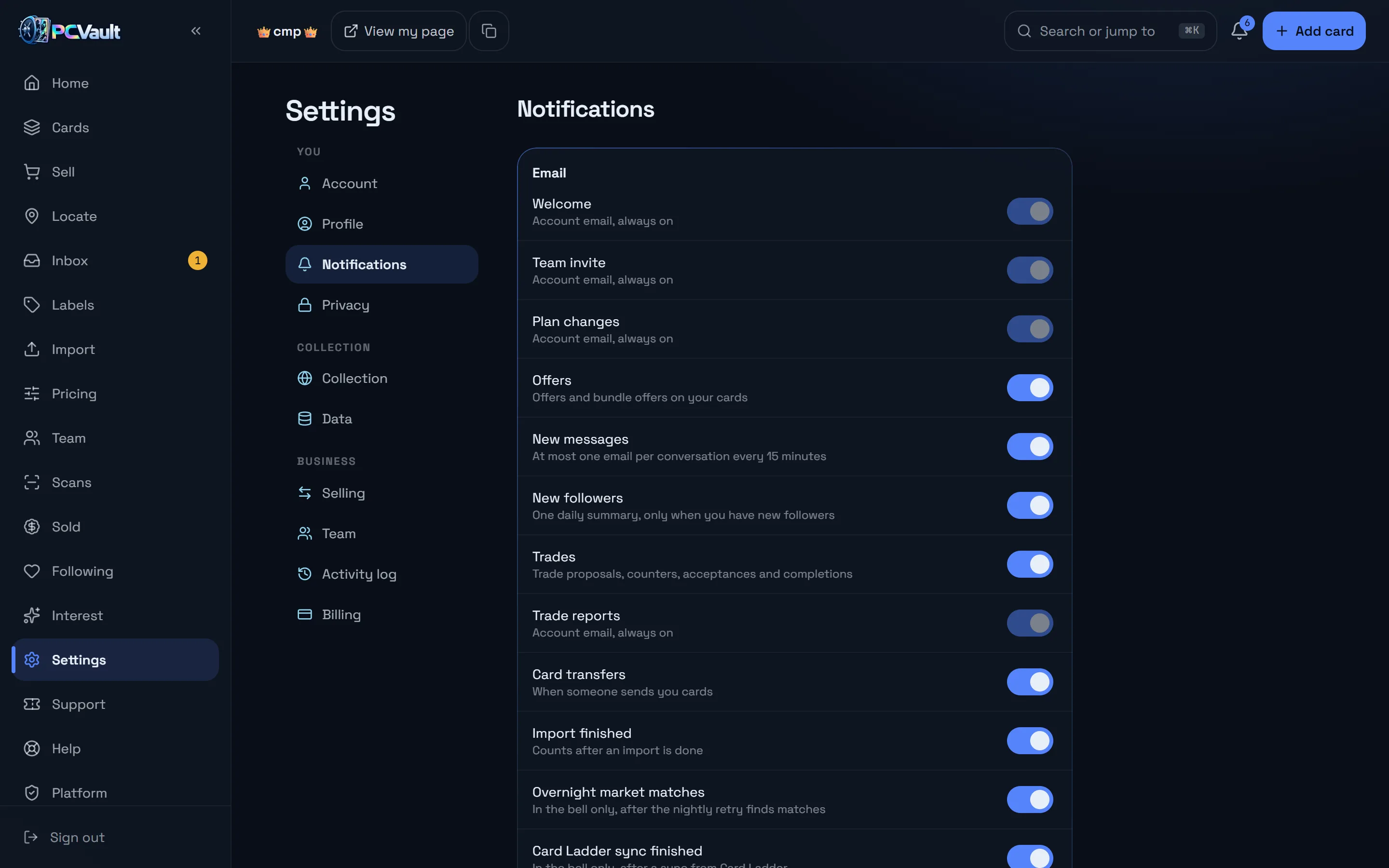Screen dimensions: 1389x868
Task: Click 'At most one email per conversation' description
Action: [679, 456]
